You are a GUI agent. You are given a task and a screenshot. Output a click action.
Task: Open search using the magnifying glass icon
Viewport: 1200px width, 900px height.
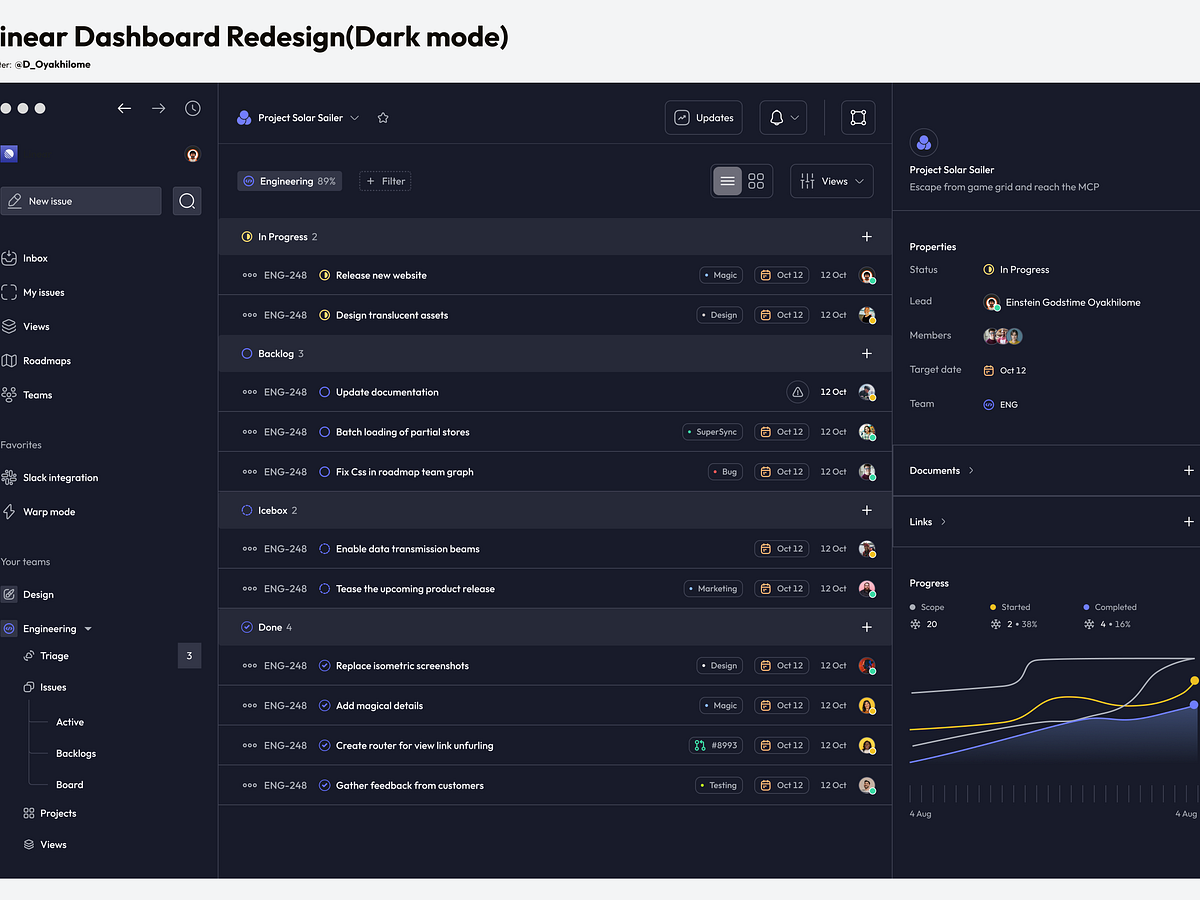(187, 200)
